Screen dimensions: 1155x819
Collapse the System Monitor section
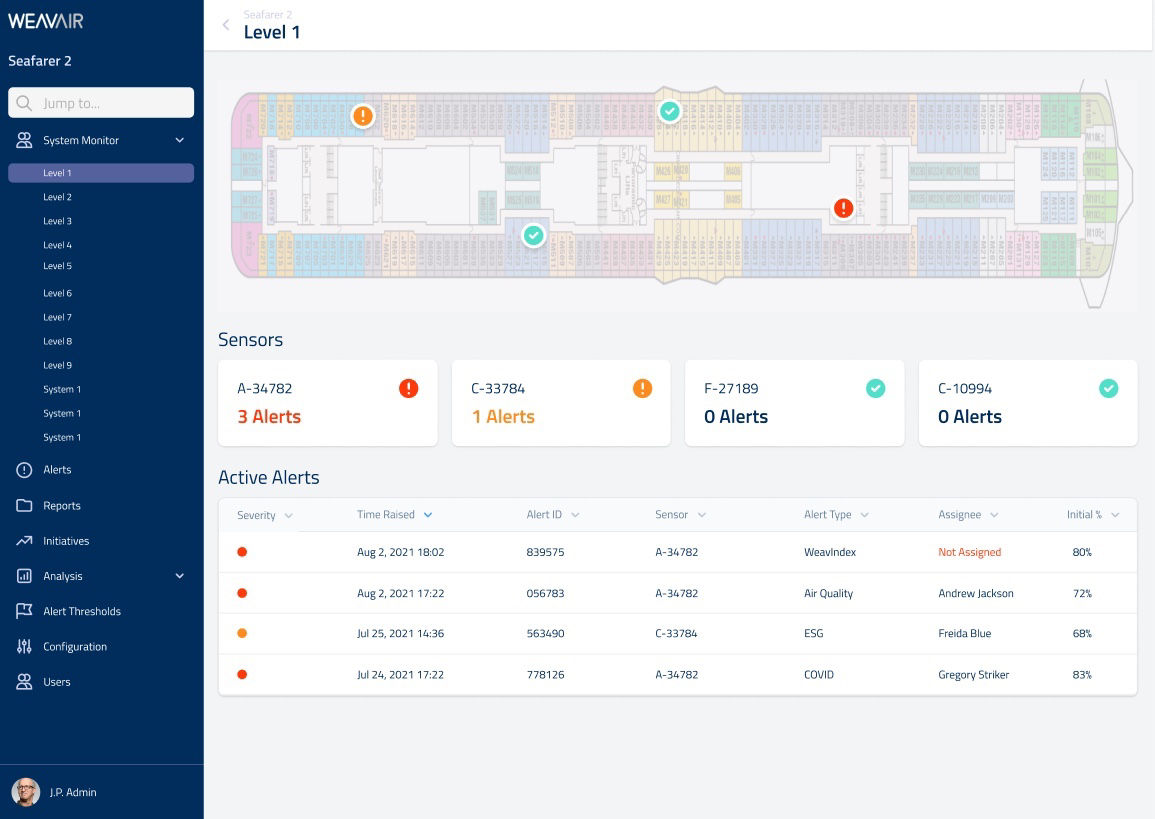[178, 140]
